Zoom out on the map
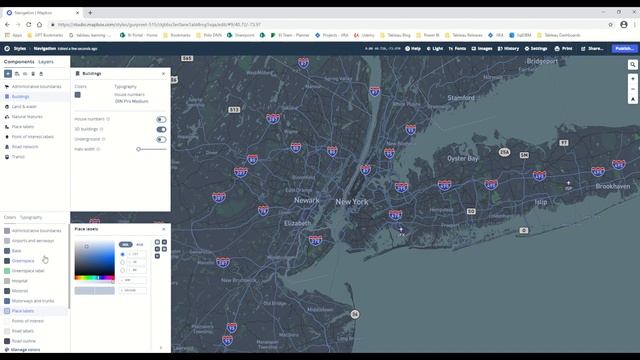The height and width of the screenshot is (360, 640). 633,89
